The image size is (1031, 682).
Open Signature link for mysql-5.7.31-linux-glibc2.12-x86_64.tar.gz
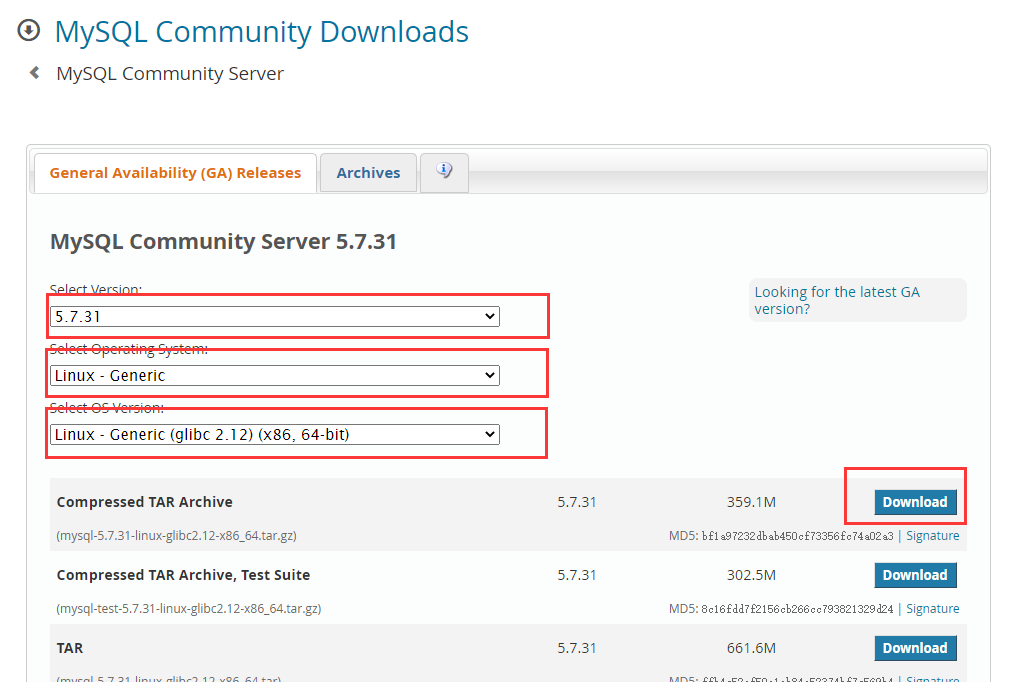(x=932, y=535)
